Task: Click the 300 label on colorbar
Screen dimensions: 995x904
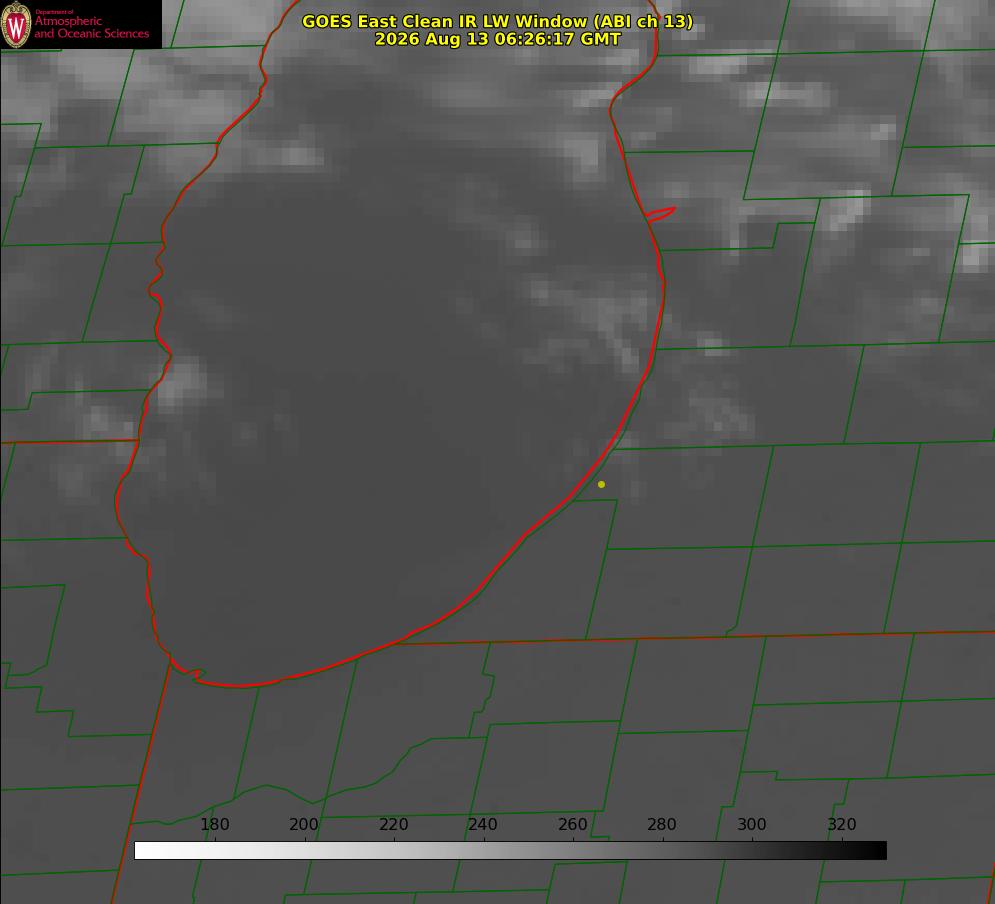Action: pos(752,824)
